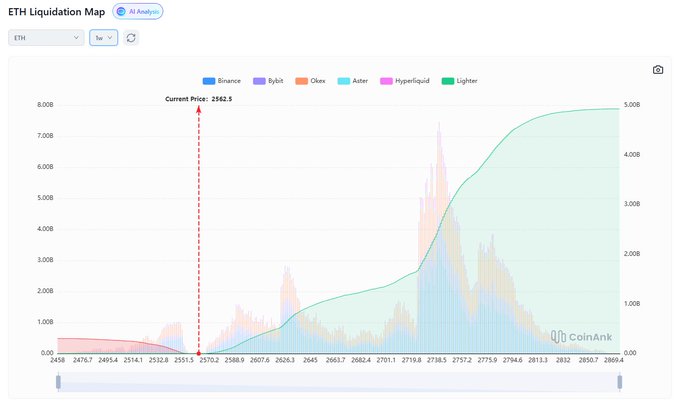
Task: Click the 8.00B left axis label
Action: 45,105
